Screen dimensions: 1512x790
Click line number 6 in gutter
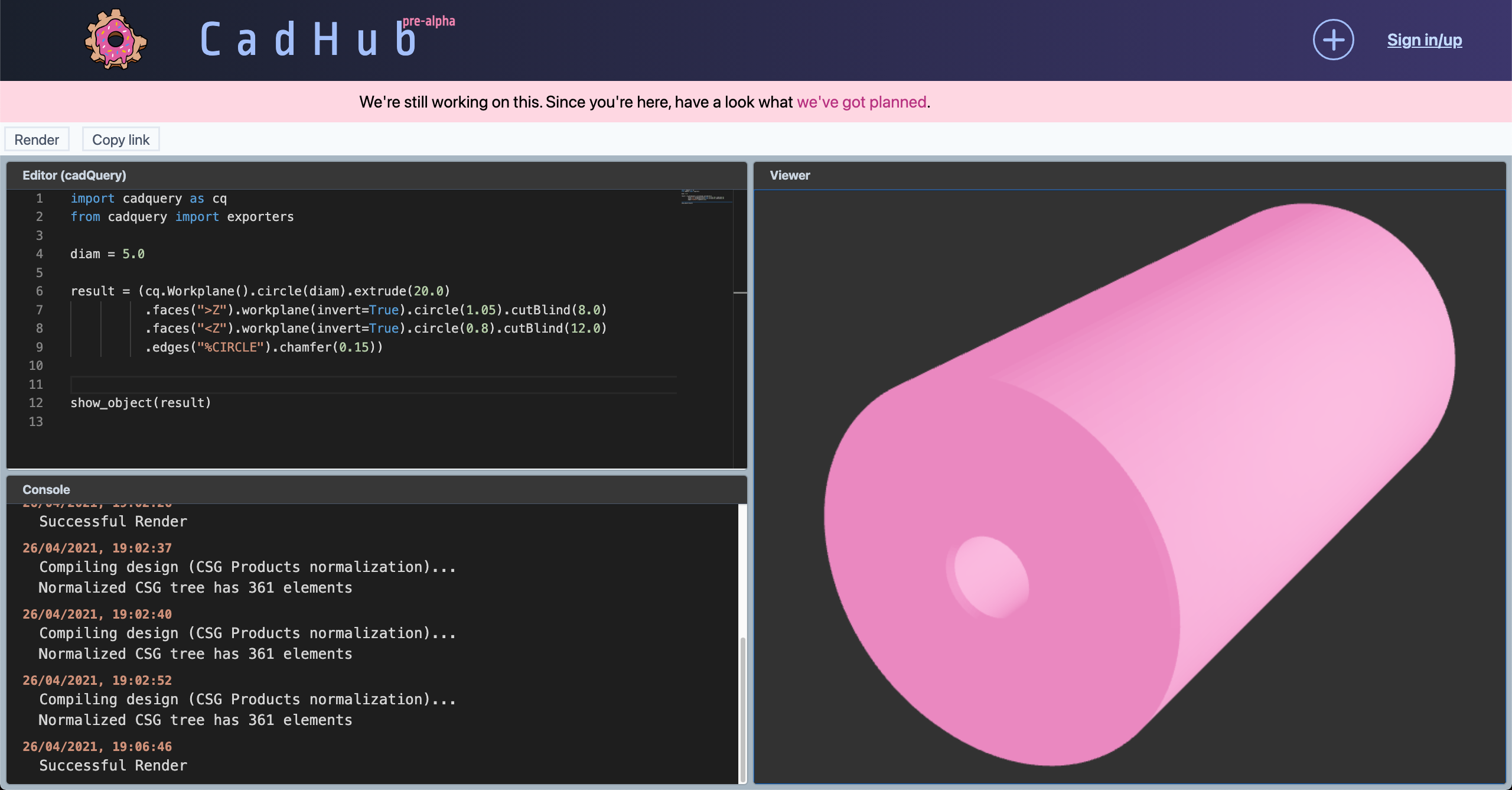(x=39, y=291)
